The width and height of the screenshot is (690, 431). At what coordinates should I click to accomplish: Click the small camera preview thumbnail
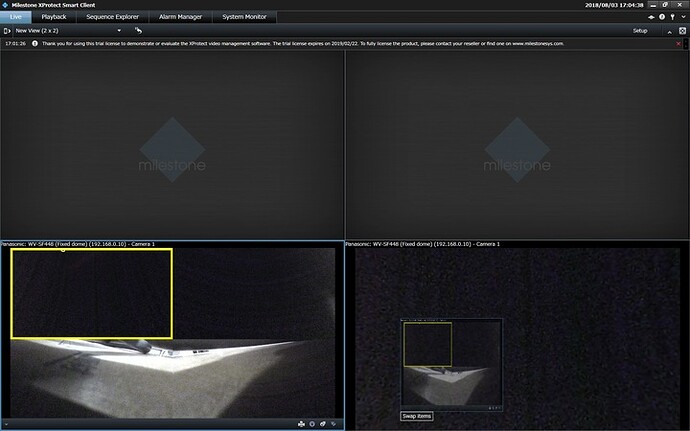(x=451, y=363)
